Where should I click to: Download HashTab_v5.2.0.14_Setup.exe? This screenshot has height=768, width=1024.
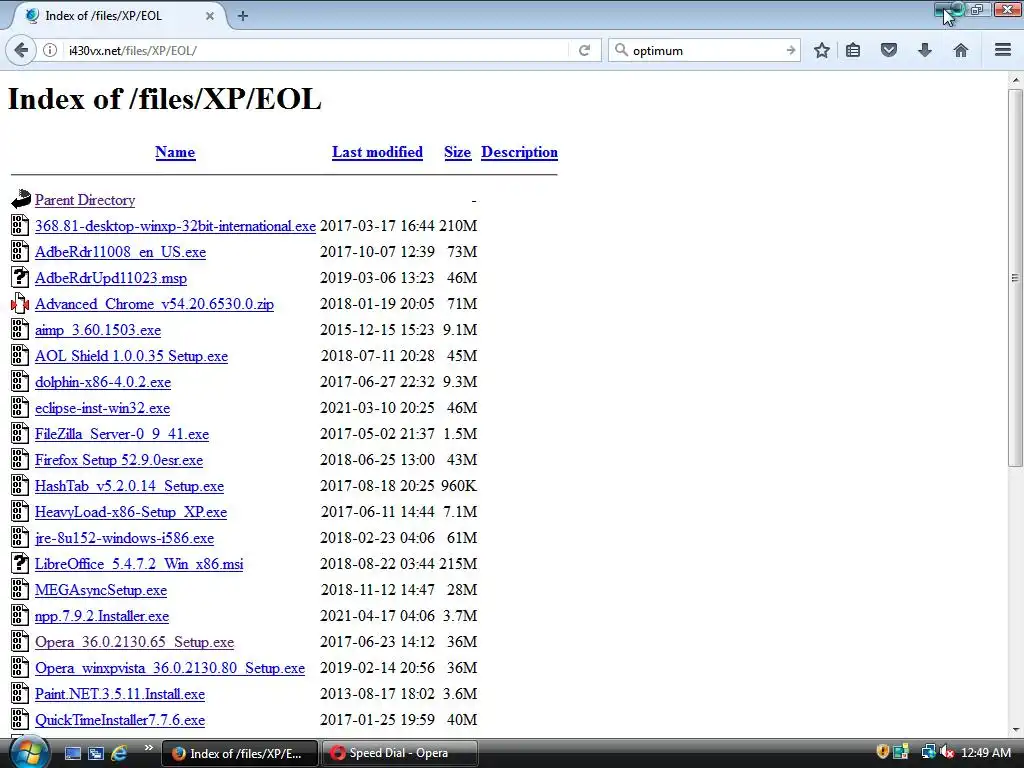[129, 487]
